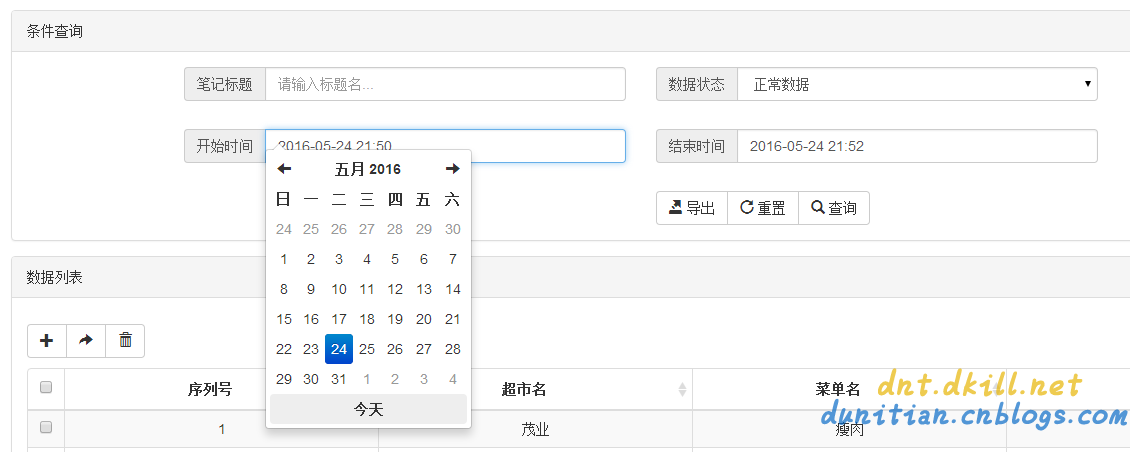Viewport: 1130px width, 452px height.
Task: Click the 查询 search button
Action: (834, 208)
